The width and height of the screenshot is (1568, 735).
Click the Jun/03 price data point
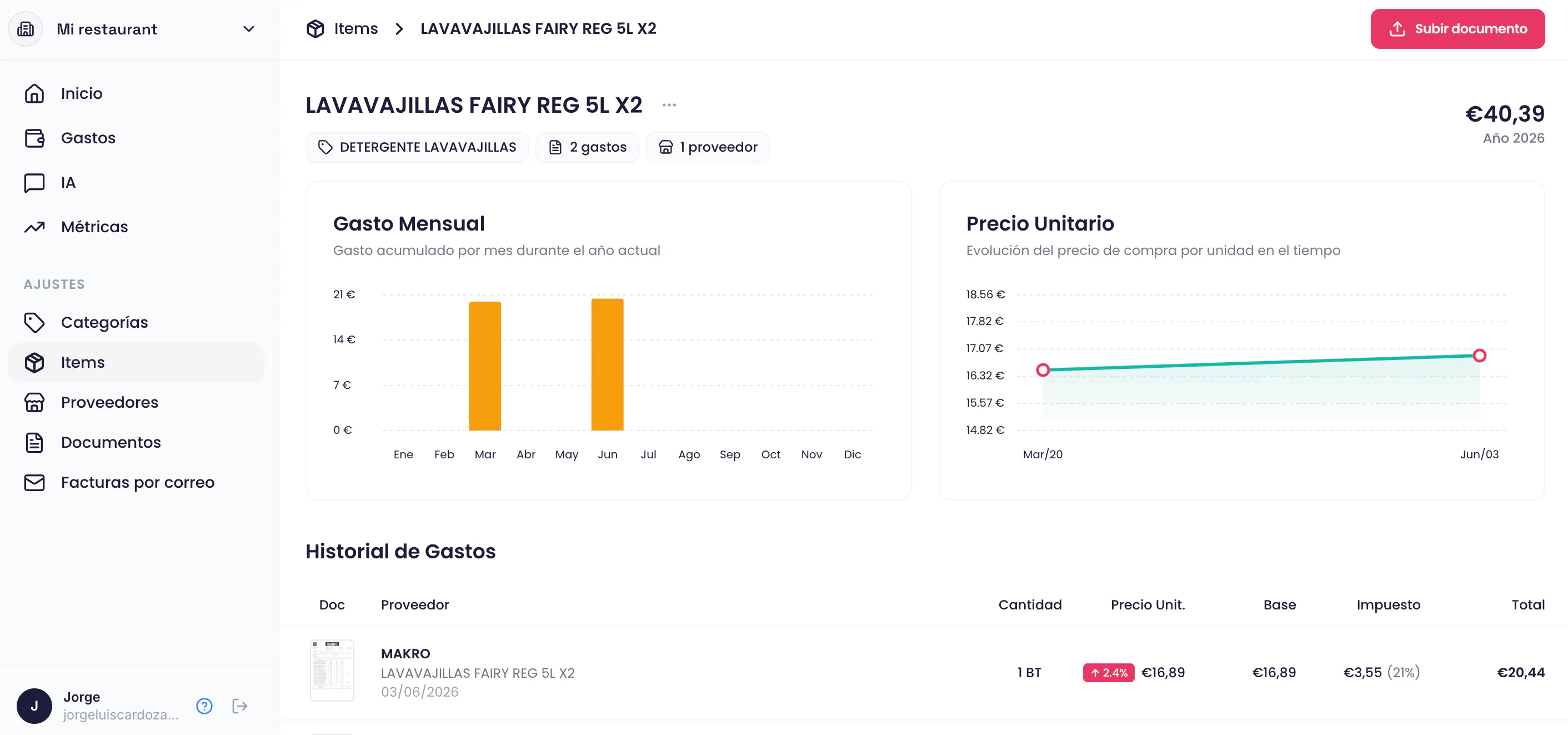pyautogui.click(x=1479, y=355)
